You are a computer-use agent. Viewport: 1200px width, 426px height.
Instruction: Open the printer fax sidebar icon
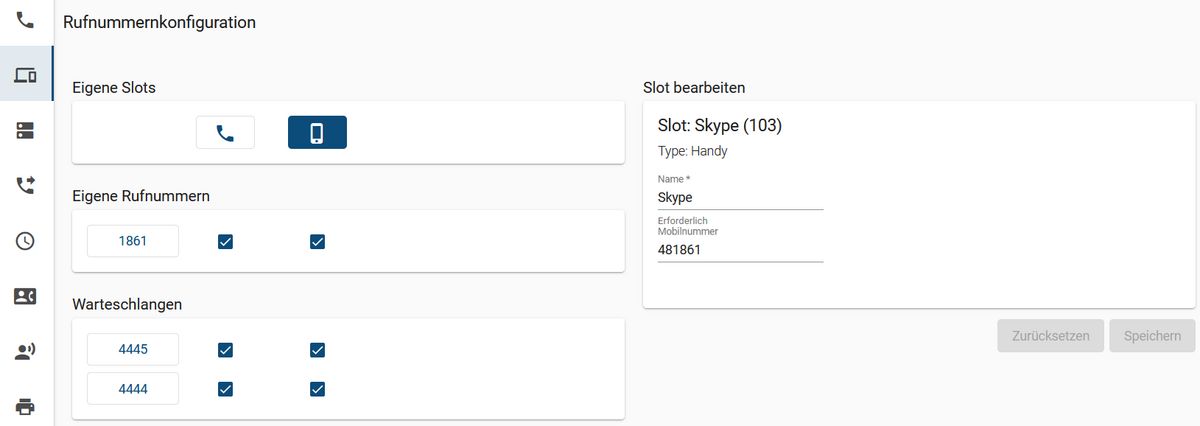[x=25, y=406]
